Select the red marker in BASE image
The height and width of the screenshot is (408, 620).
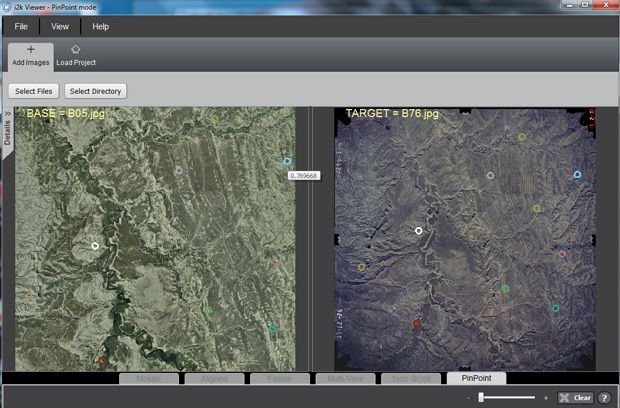coord(102,361)
